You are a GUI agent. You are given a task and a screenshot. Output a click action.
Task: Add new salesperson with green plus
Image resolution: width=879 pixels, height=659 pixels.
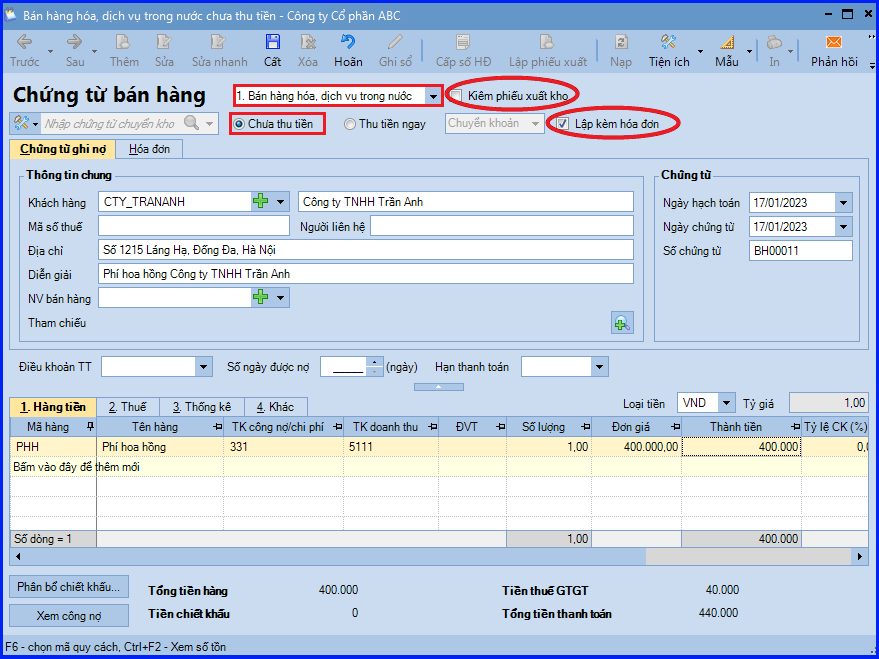pyautogui.click(x=260, y=298)
